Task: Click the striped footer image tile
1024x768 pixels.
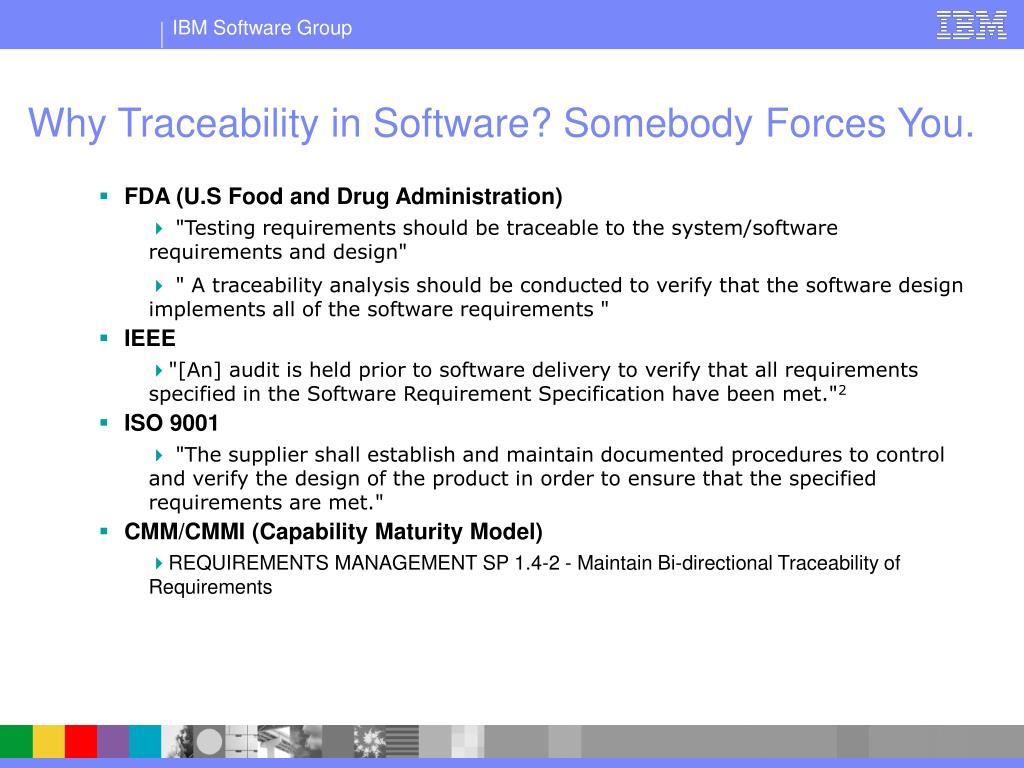Action: pyautogui.click(x=402, y=741)
